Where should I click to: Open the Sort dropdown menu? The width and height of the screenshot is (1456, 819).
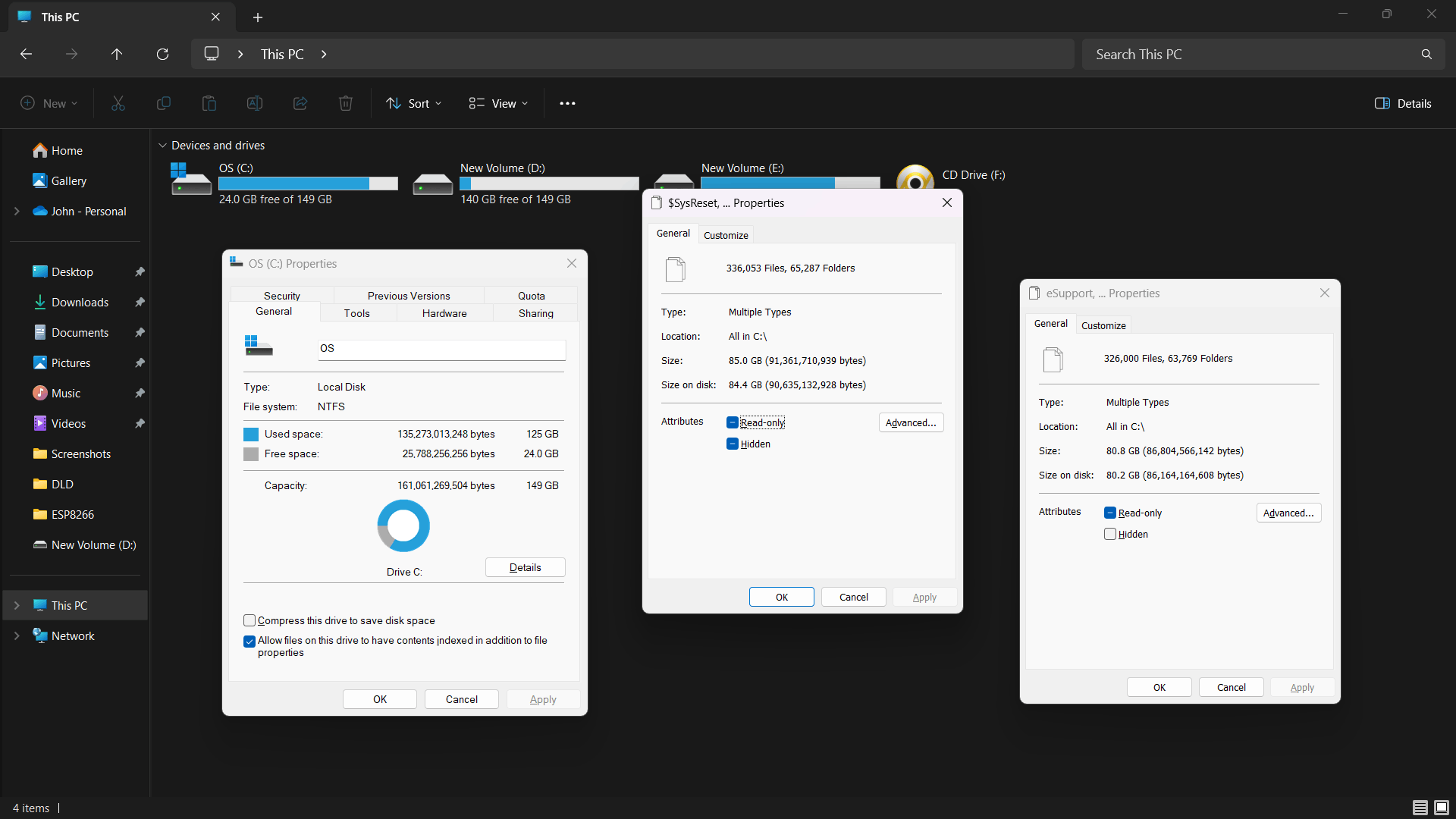[413, 104]
